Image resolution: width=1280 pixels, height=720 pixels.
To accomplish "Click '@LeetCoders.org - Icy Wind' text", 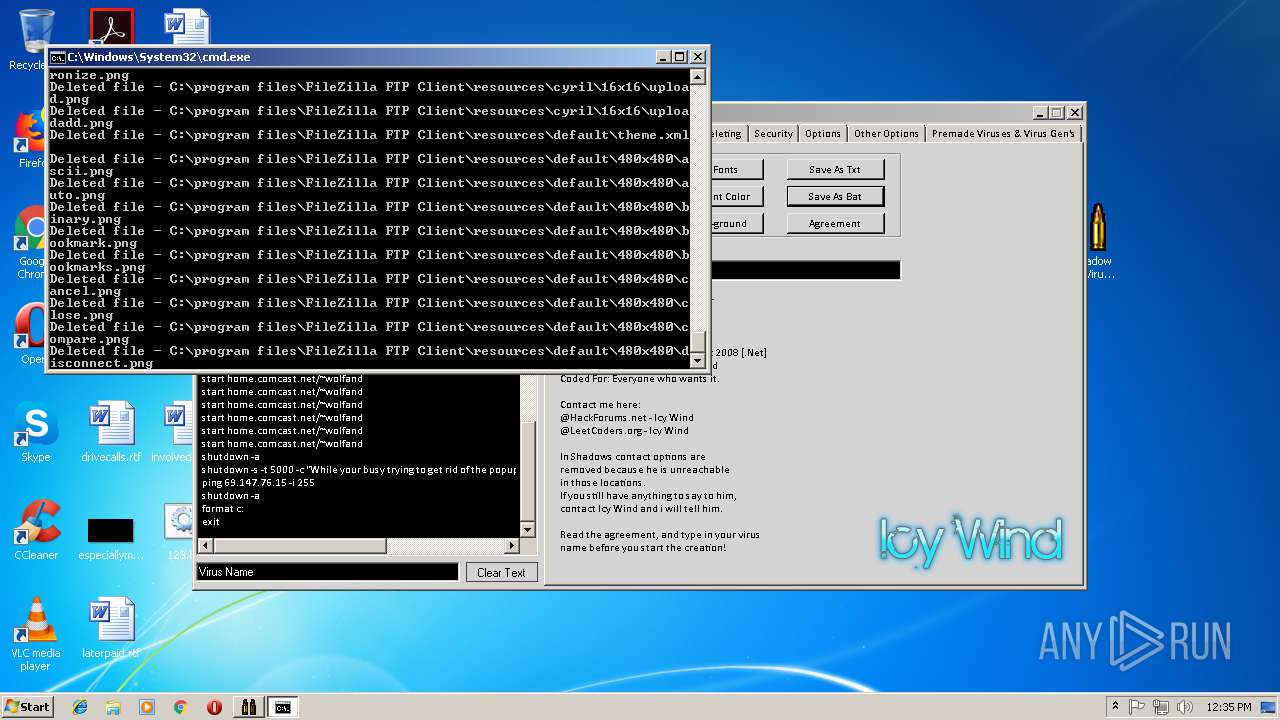I will point(624,431).
